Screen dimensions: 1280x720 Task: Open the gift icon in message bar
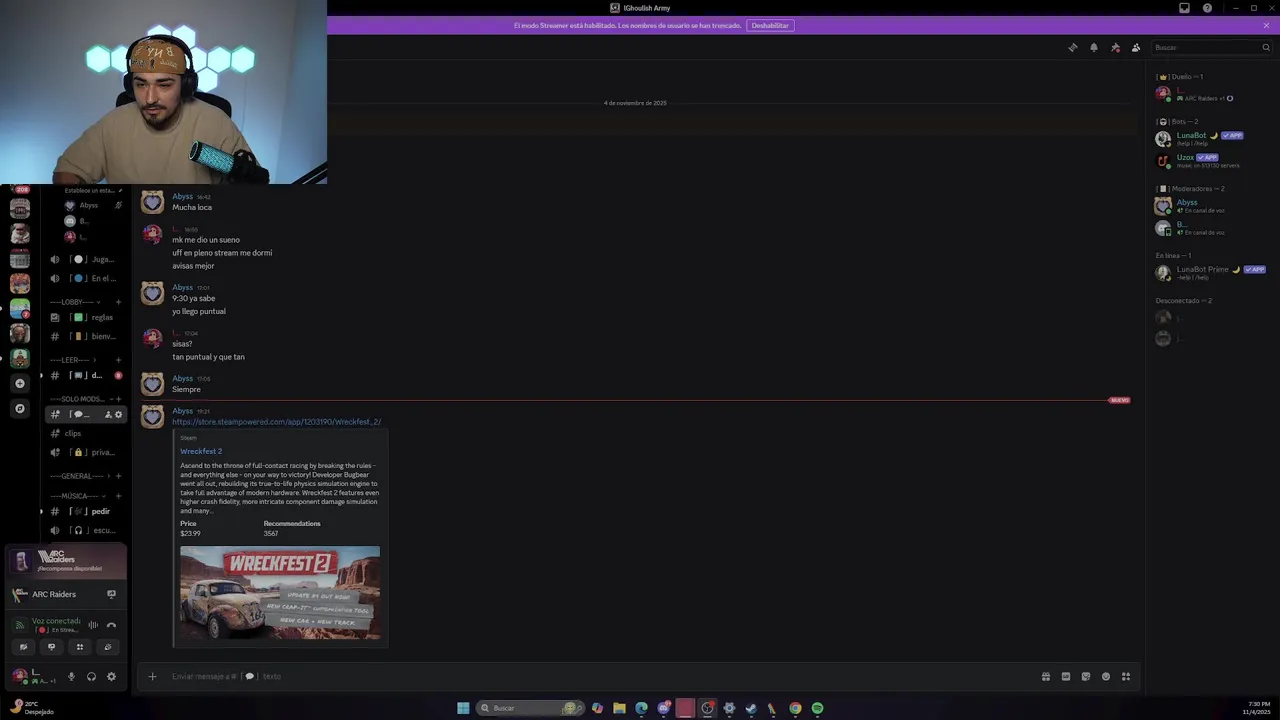[1046, 676]
